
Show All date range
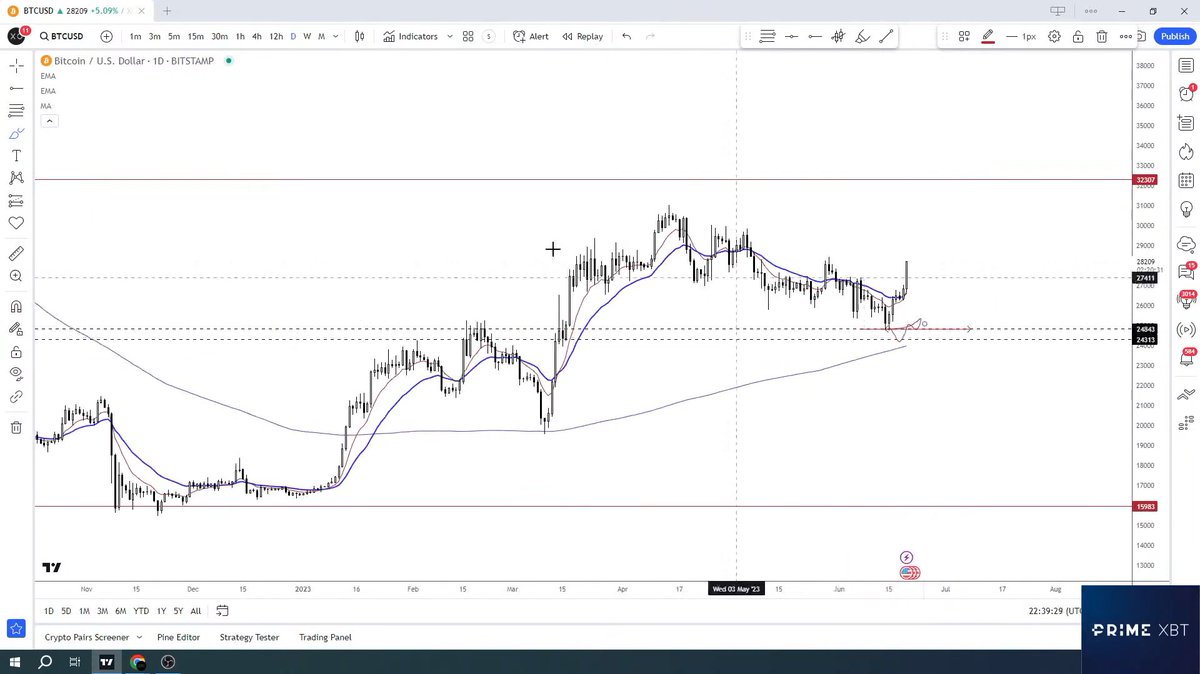pos(196,611)
